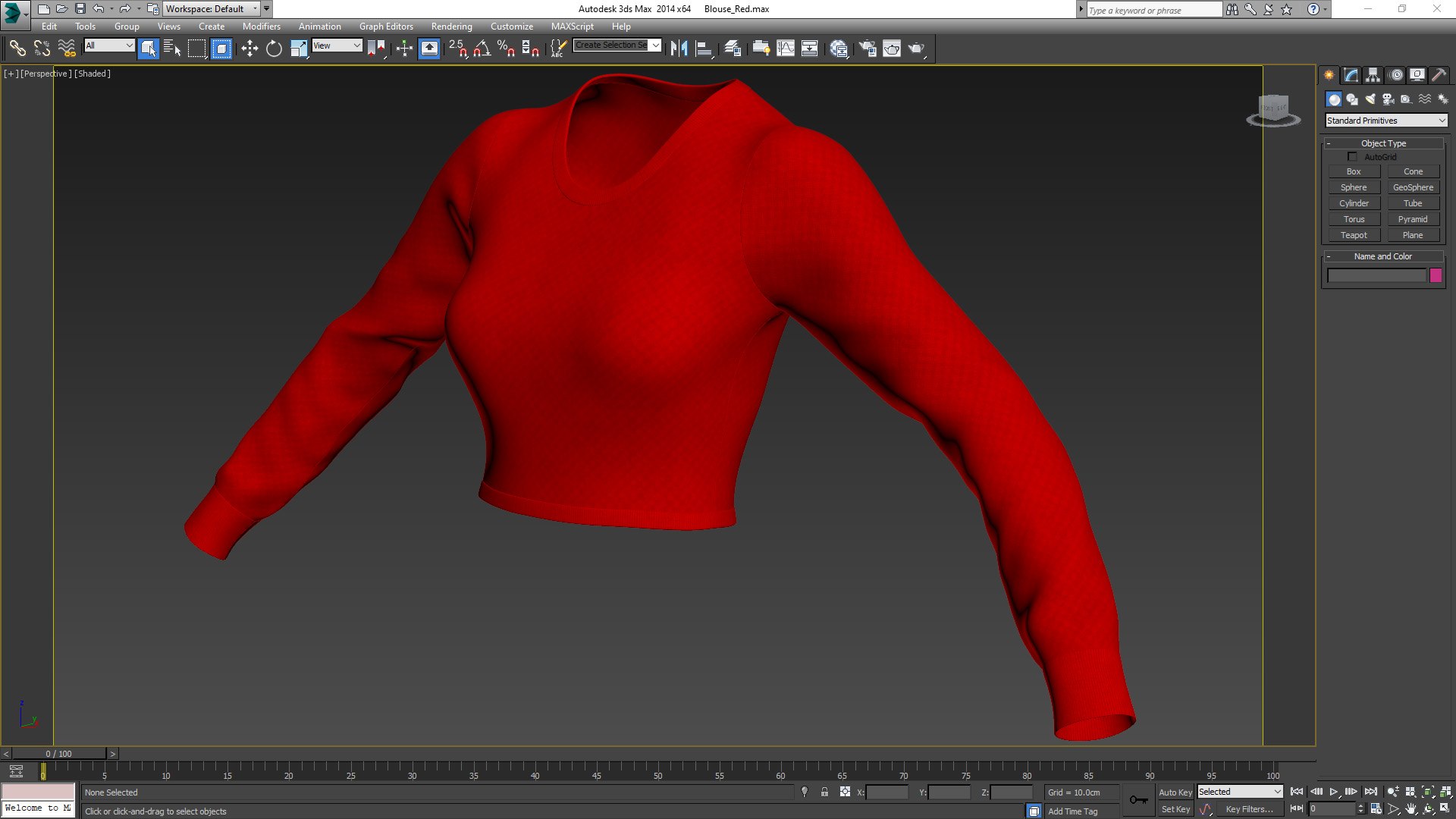Open the MAXScript menu
Image resolution: width=1456 pixels, height=819 pixels.
572,26
